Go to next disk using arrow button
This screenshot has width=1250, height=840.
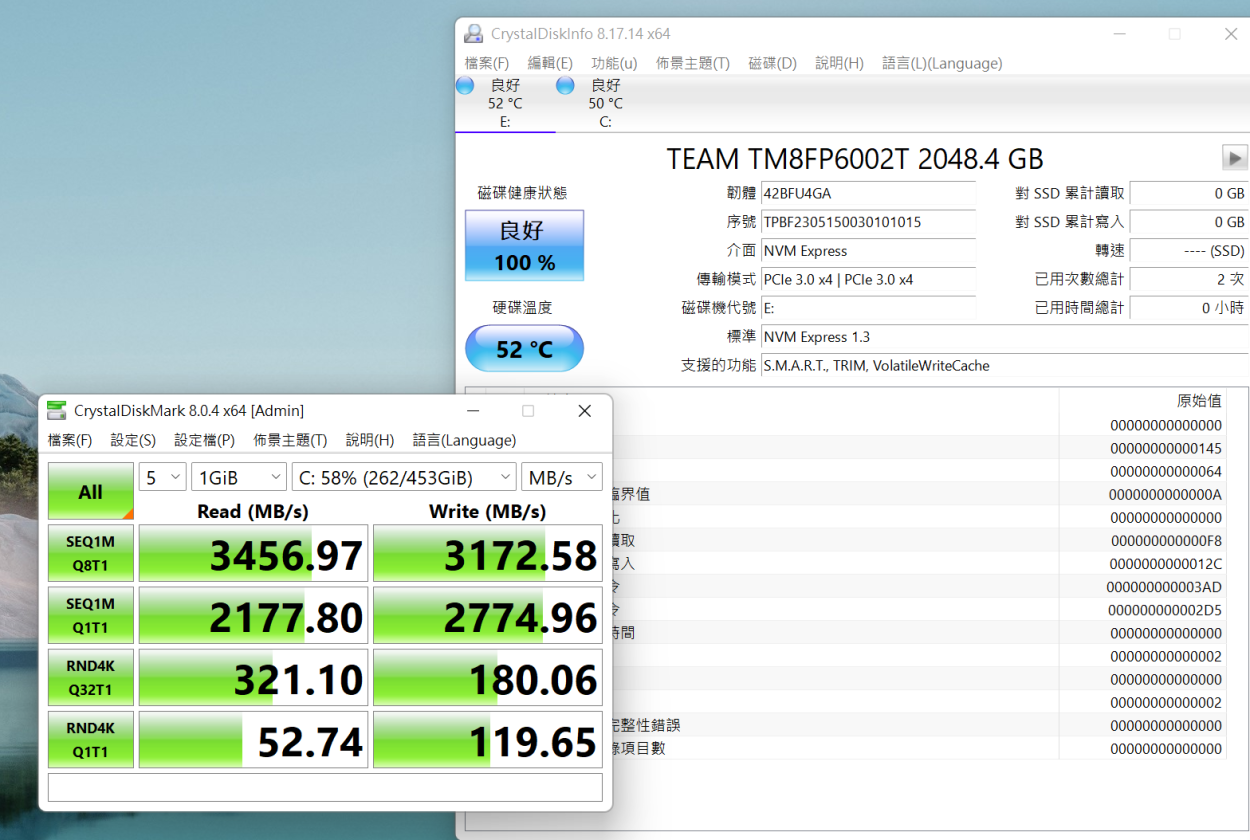(x=1235, y=158)
